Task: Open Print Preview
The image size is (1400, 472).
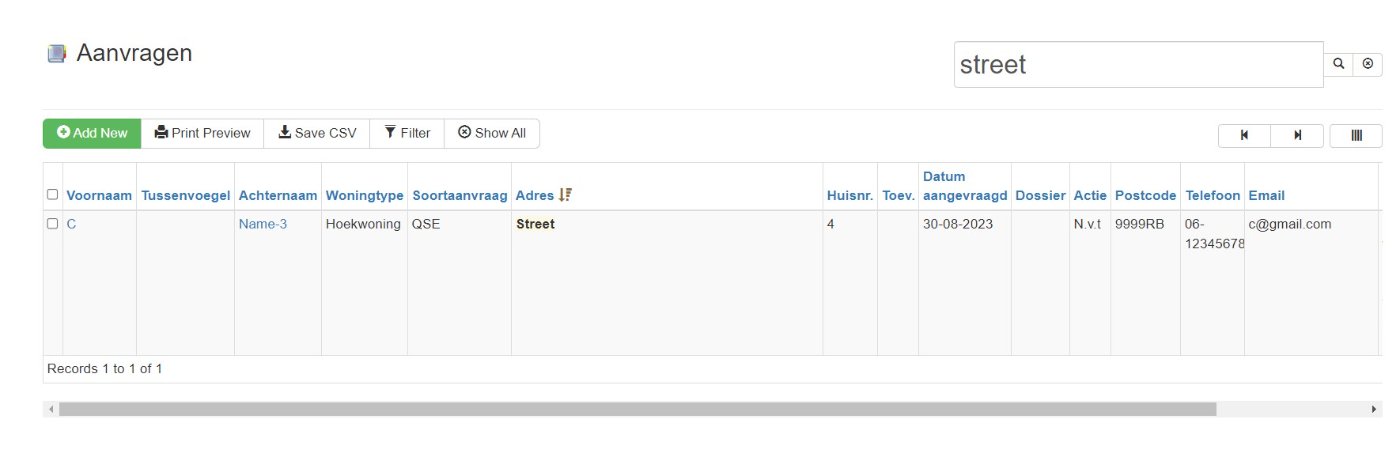Action: (203, 133)
